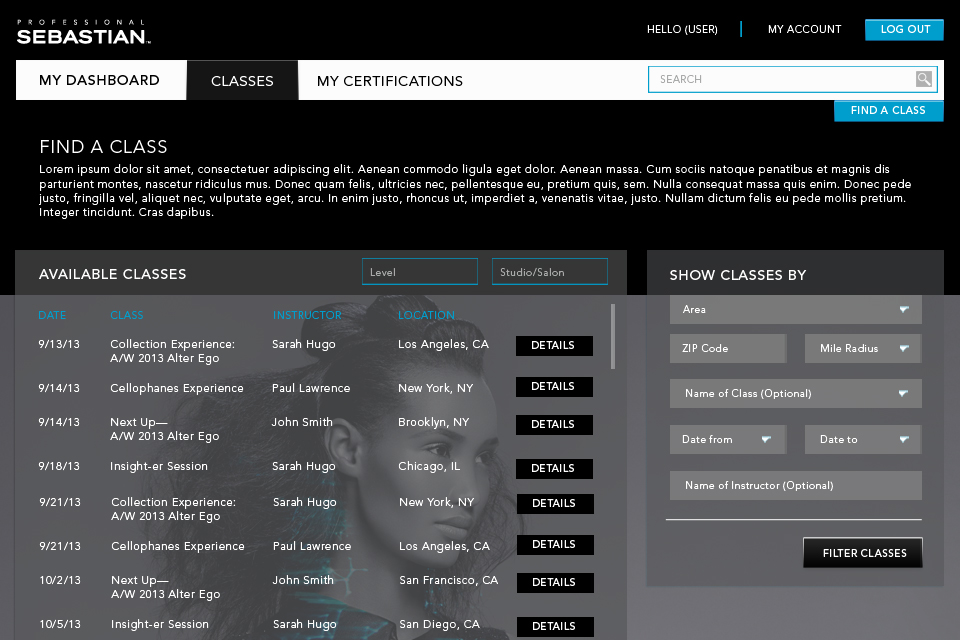Click the search magnifier icon
The width and height of the screenshot is (960, 640).
click(x=923, y=79)
